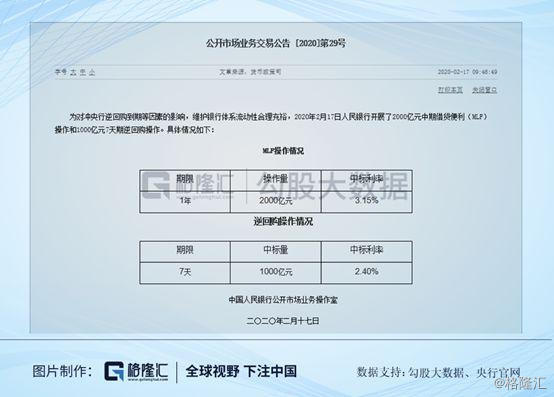Click the reverse repo cell 1000亿元
This screenshot has width=554, height=397.
tap(276, 272)
